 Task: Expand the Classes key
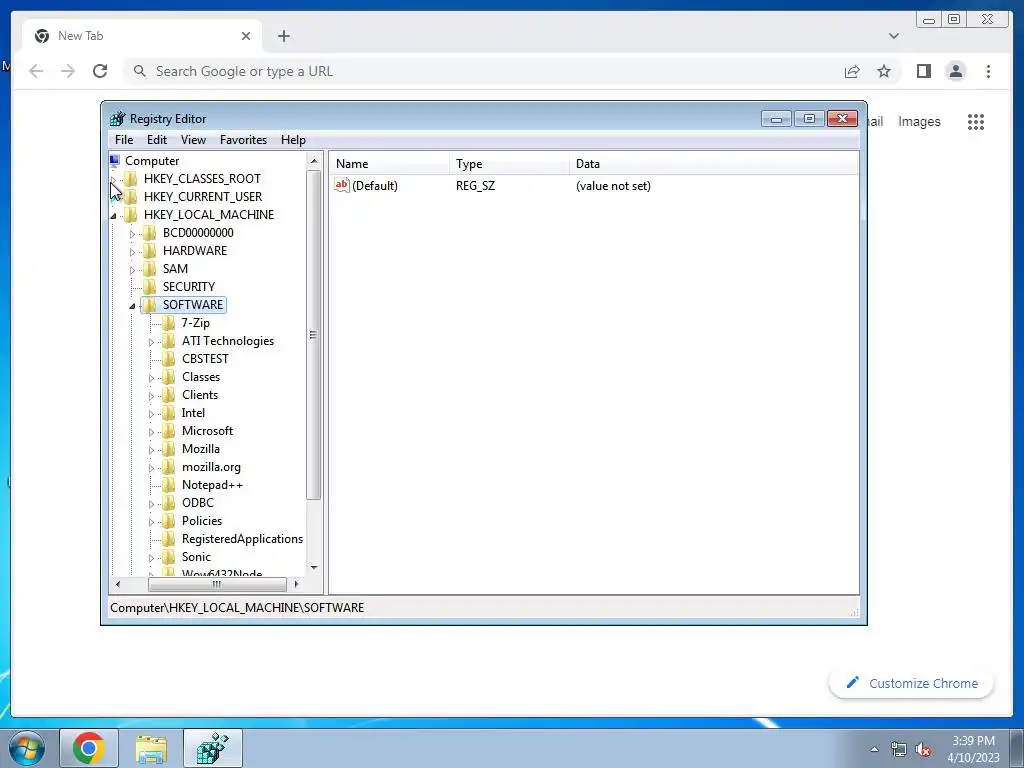tap(152, 377)
